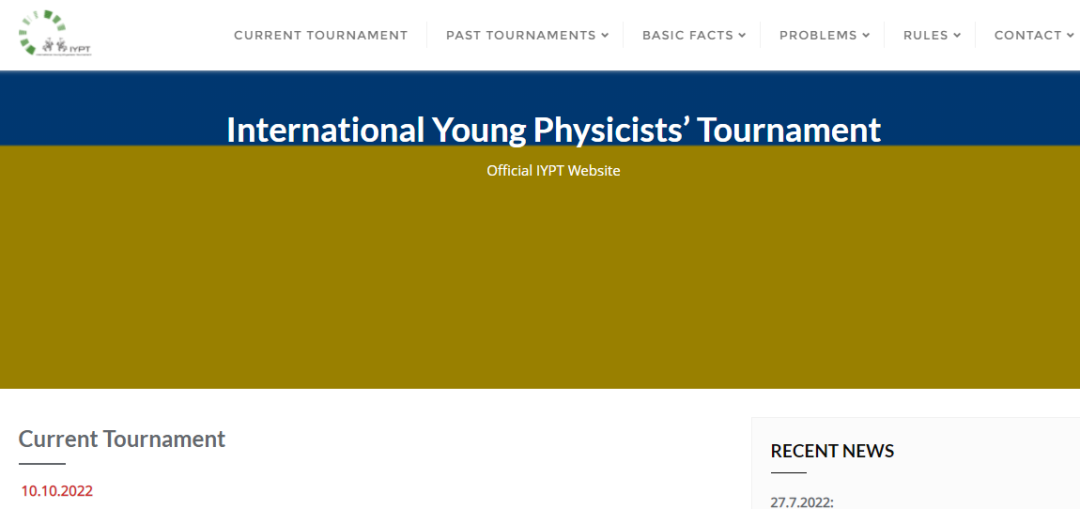Open the 10.10.2022 post date link
Viewport: 1080px width, 509px height.
pyautogui.click(x=57, y=491)
